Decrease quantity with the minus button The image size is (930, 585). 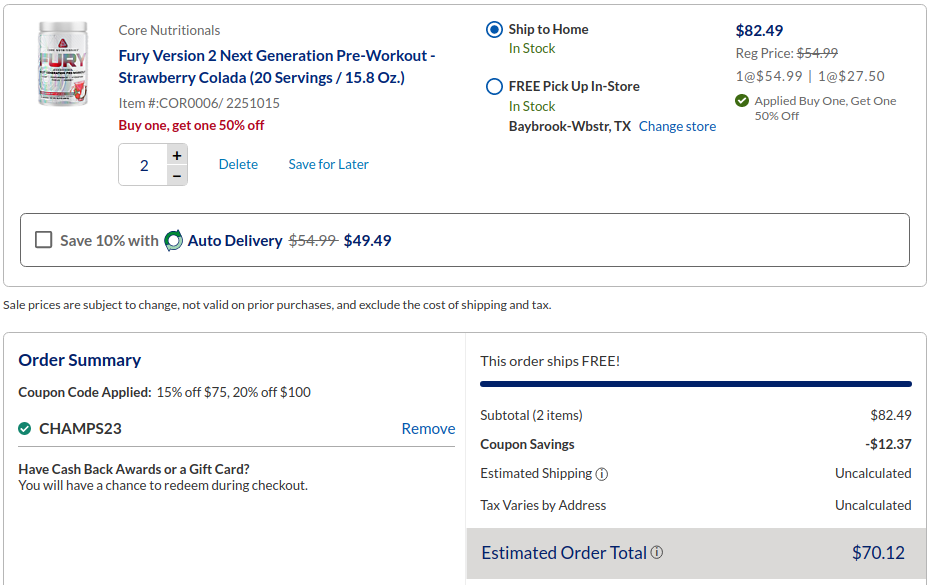[x=177, y=175]
